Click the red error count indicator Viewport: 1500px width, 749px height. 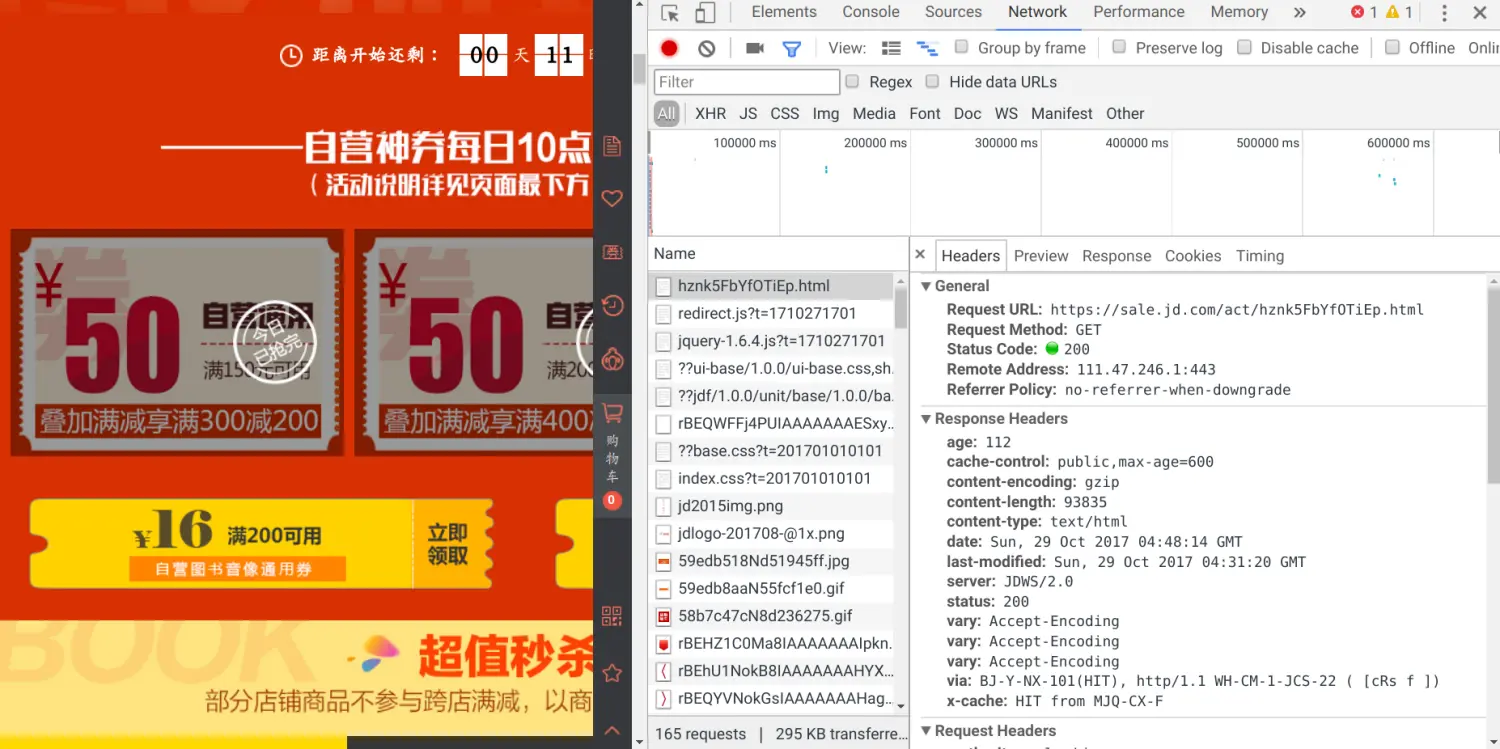coord(1364,12)
